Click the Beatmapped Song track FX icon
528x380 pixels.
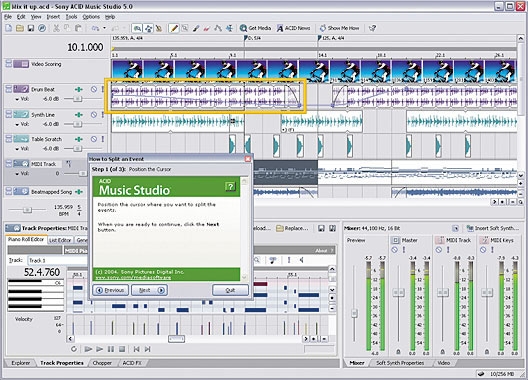pyautogui.click(x=78, y=192)
